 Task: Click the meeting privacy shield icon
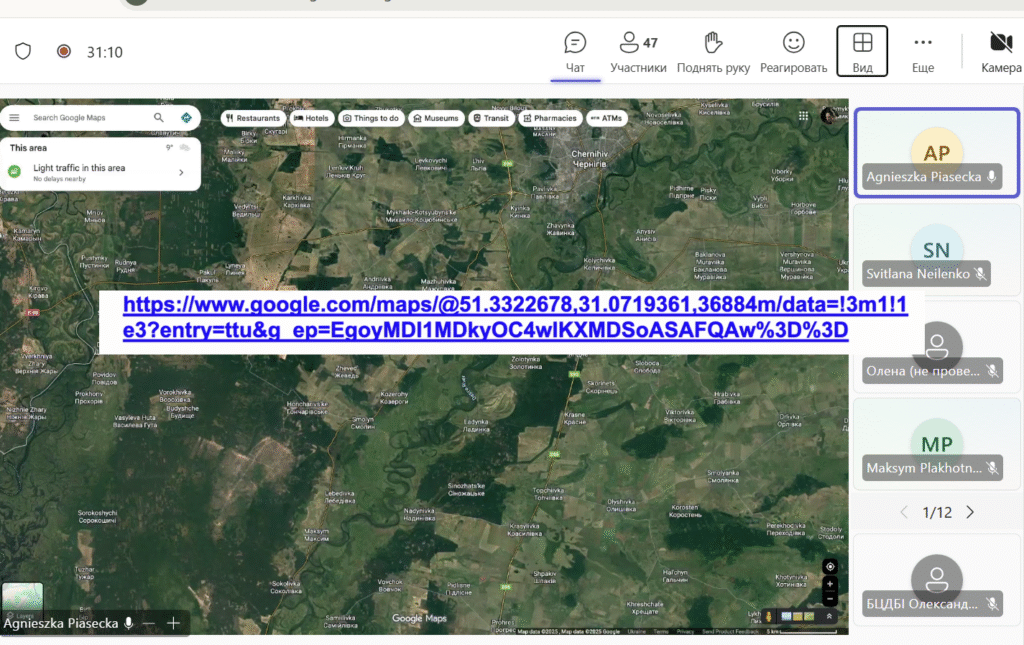tap(23, 51)
